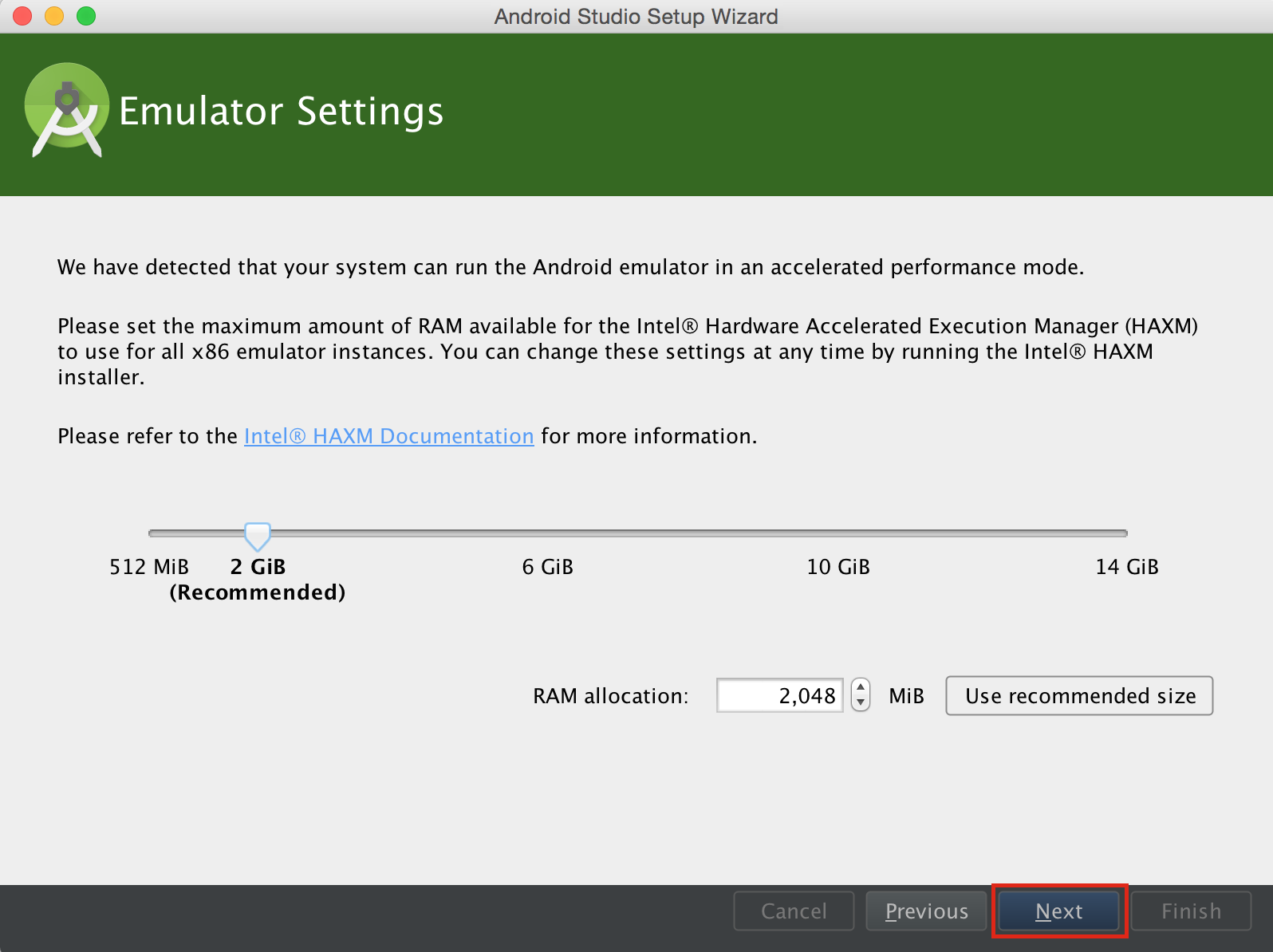Click the Finish button
The height and width of the screenshot is (952, 1273).
pos(1191,911)
